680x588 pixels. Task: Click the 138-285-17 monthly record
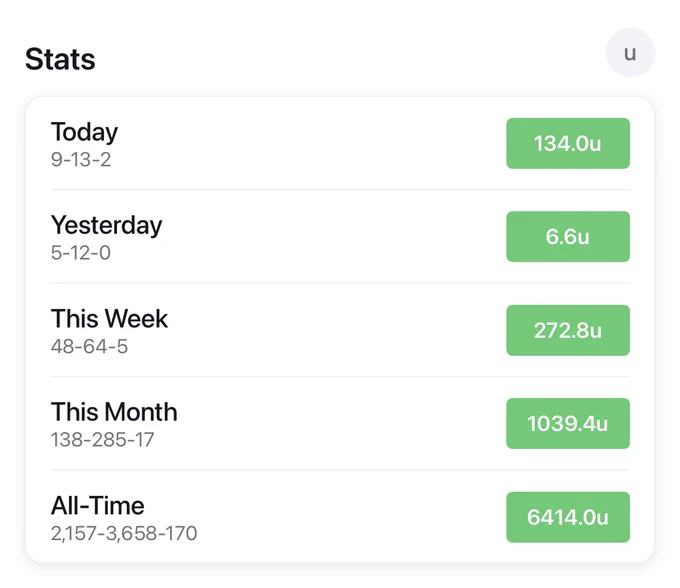(x=102, y=440)
